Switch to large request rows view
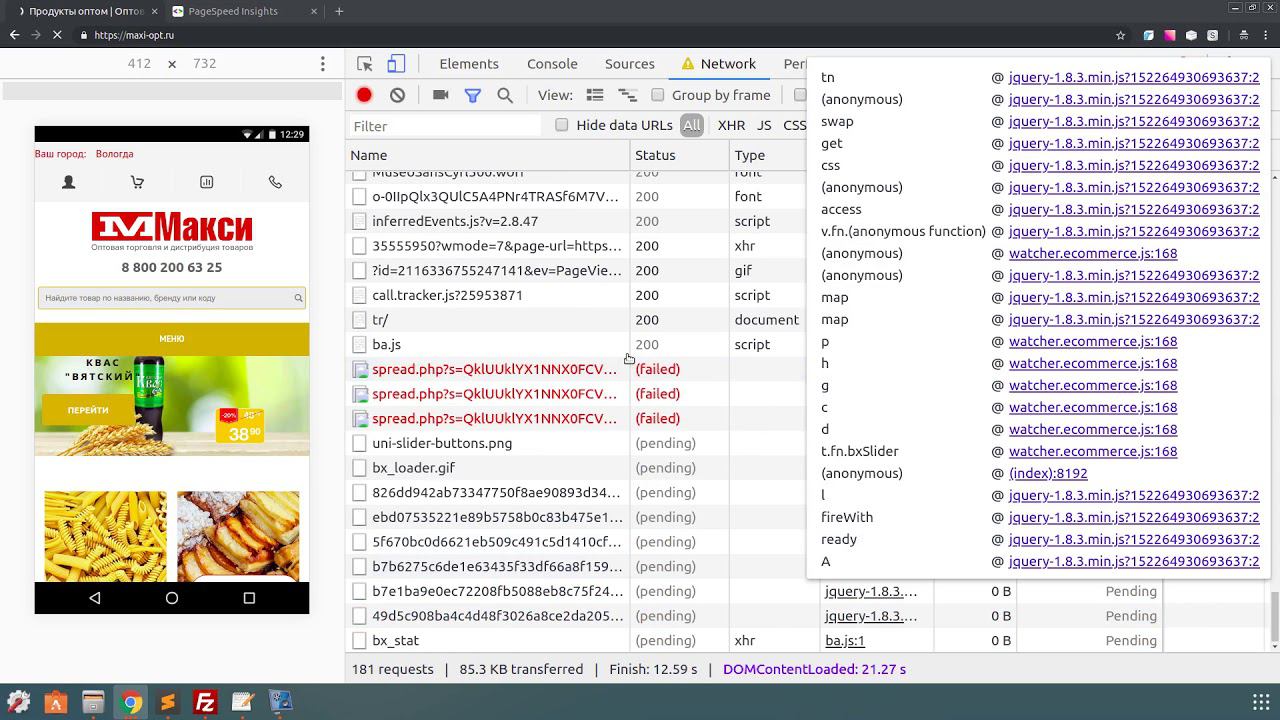The height and width of the screenshot is (720, 1280). click(595, 95)
